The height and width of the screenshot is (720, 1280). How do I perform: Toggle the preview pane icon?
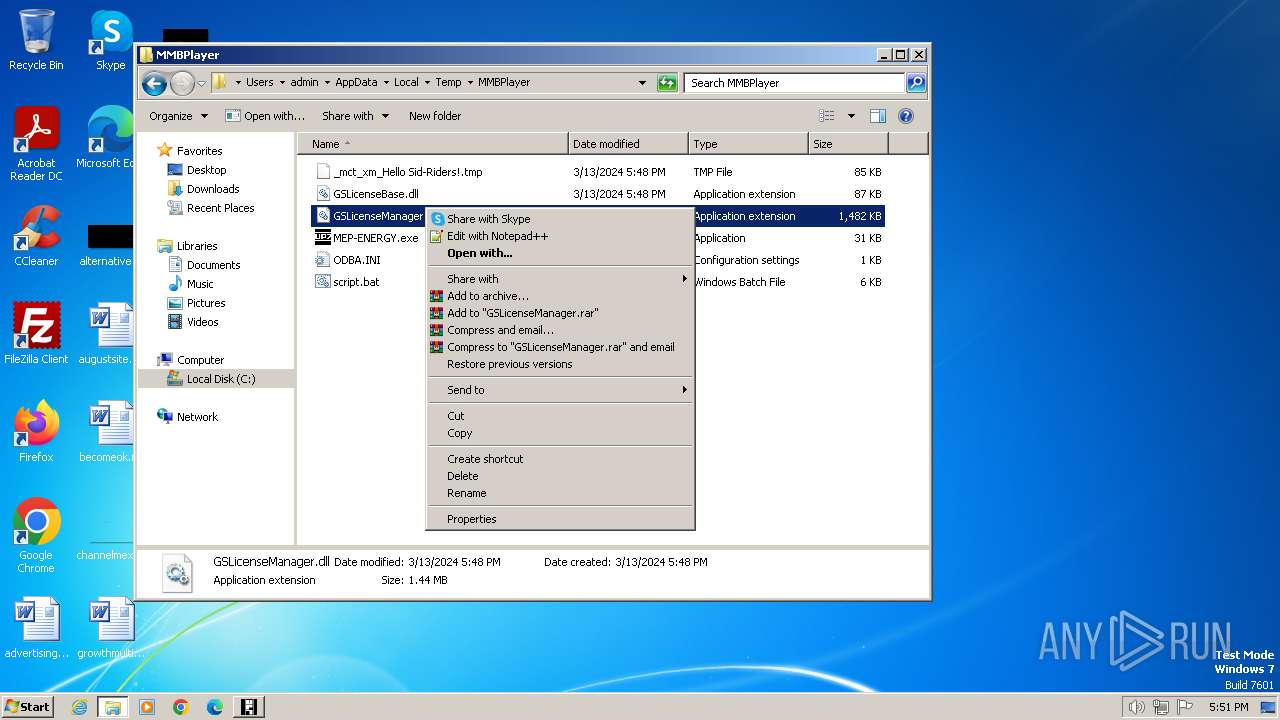[877, 116]
